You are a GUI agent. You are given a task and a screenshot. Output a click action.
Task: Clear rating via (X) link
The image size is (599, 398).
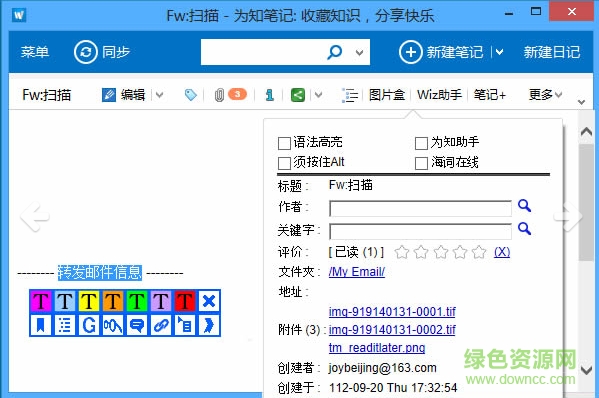(x=502, y=252)
